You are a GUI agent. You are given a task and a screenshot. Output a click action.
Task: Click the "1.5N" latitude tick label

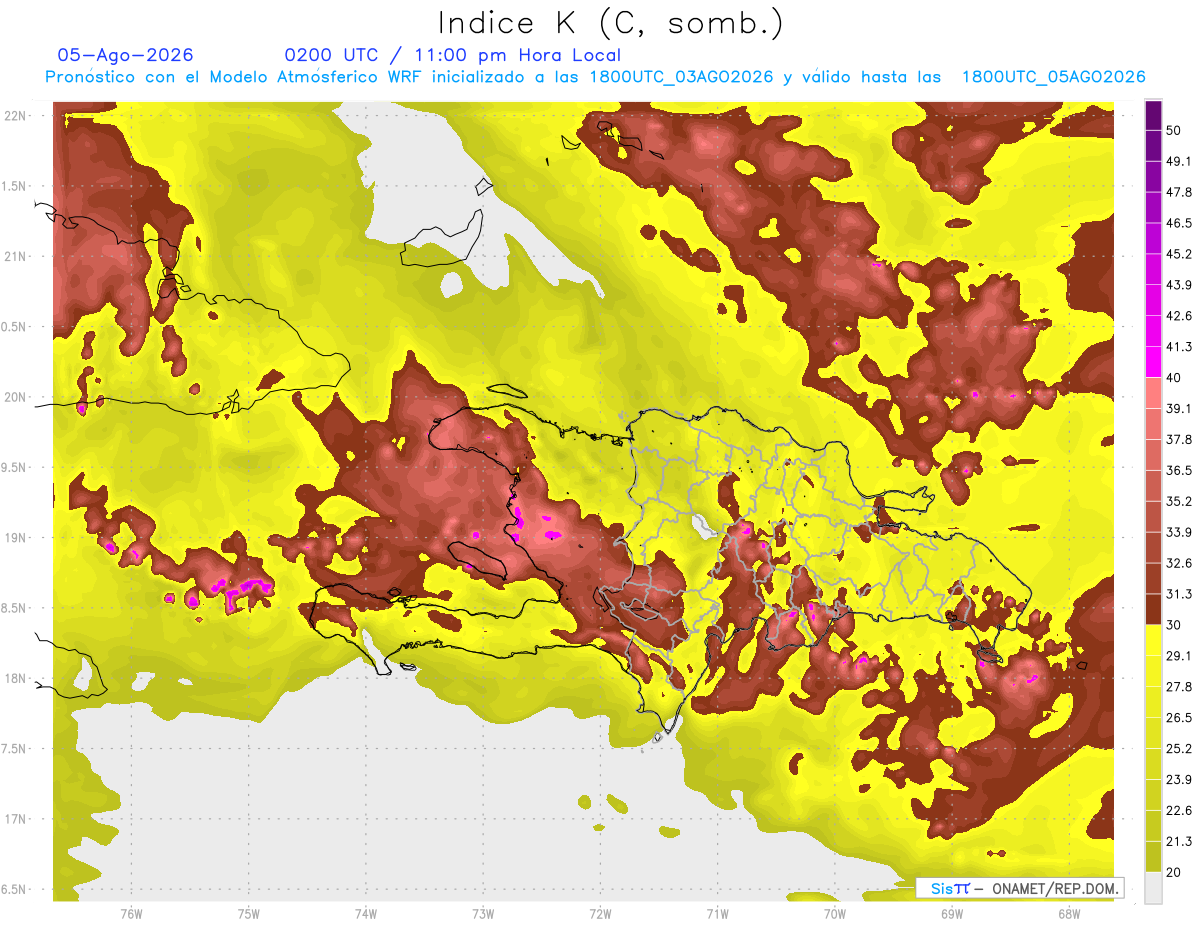coord(15,186)
